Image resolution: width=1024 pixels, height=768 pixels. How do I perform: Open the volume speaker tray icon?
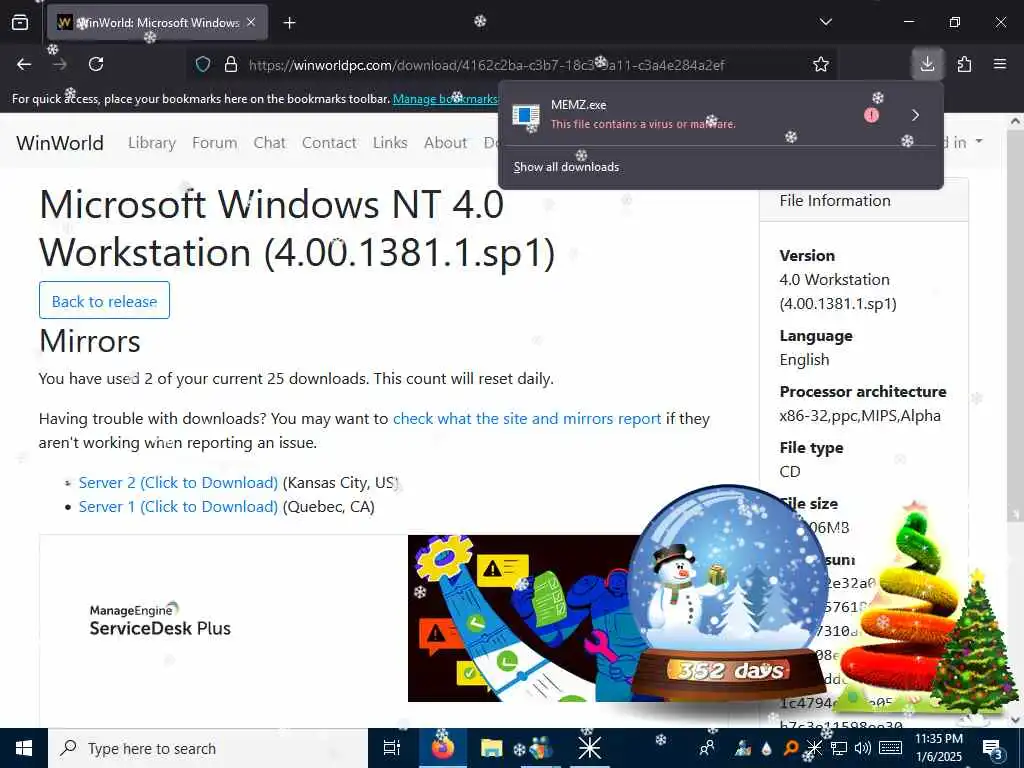863,748
